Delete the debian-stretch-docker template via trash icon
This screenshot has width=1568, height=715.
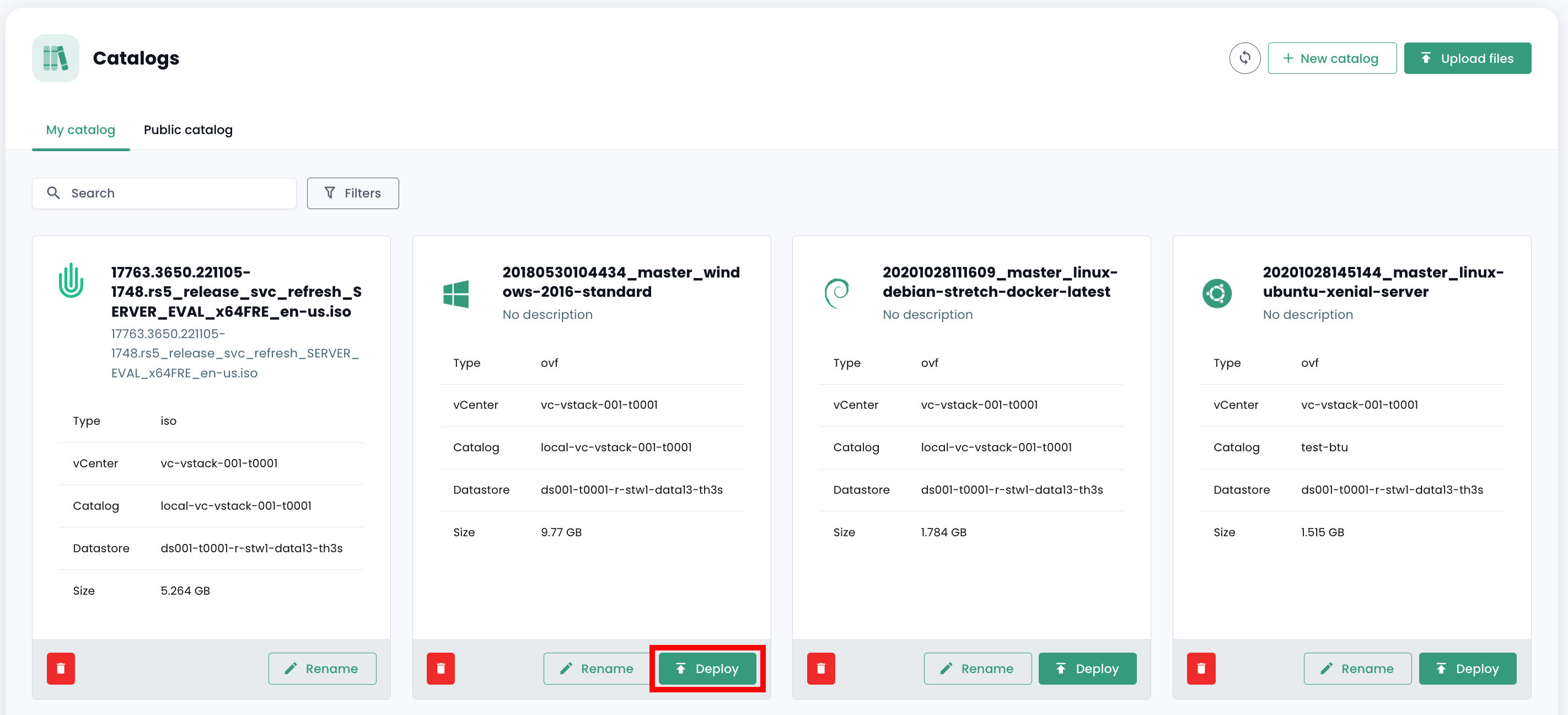[820, 668]
